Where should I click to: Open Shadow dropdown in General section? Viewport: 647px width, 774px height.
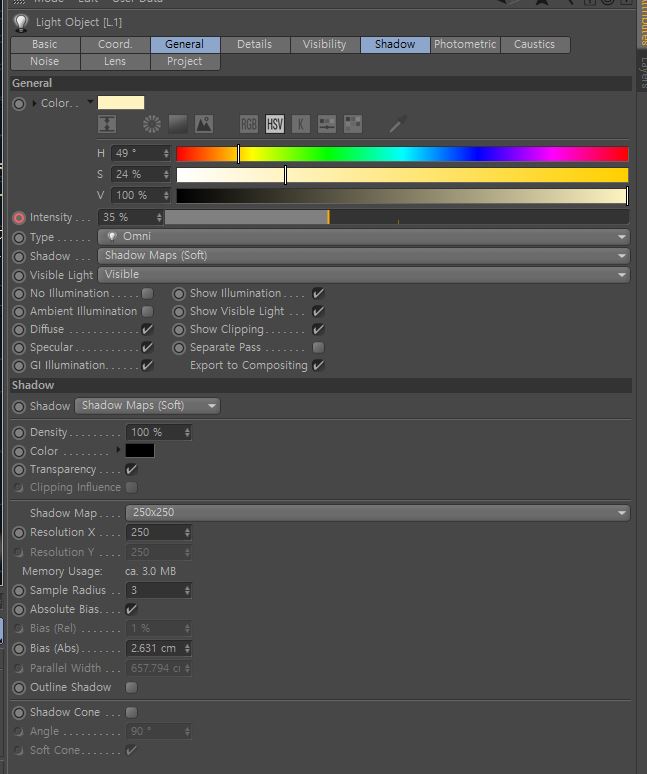tap(364, 256)
